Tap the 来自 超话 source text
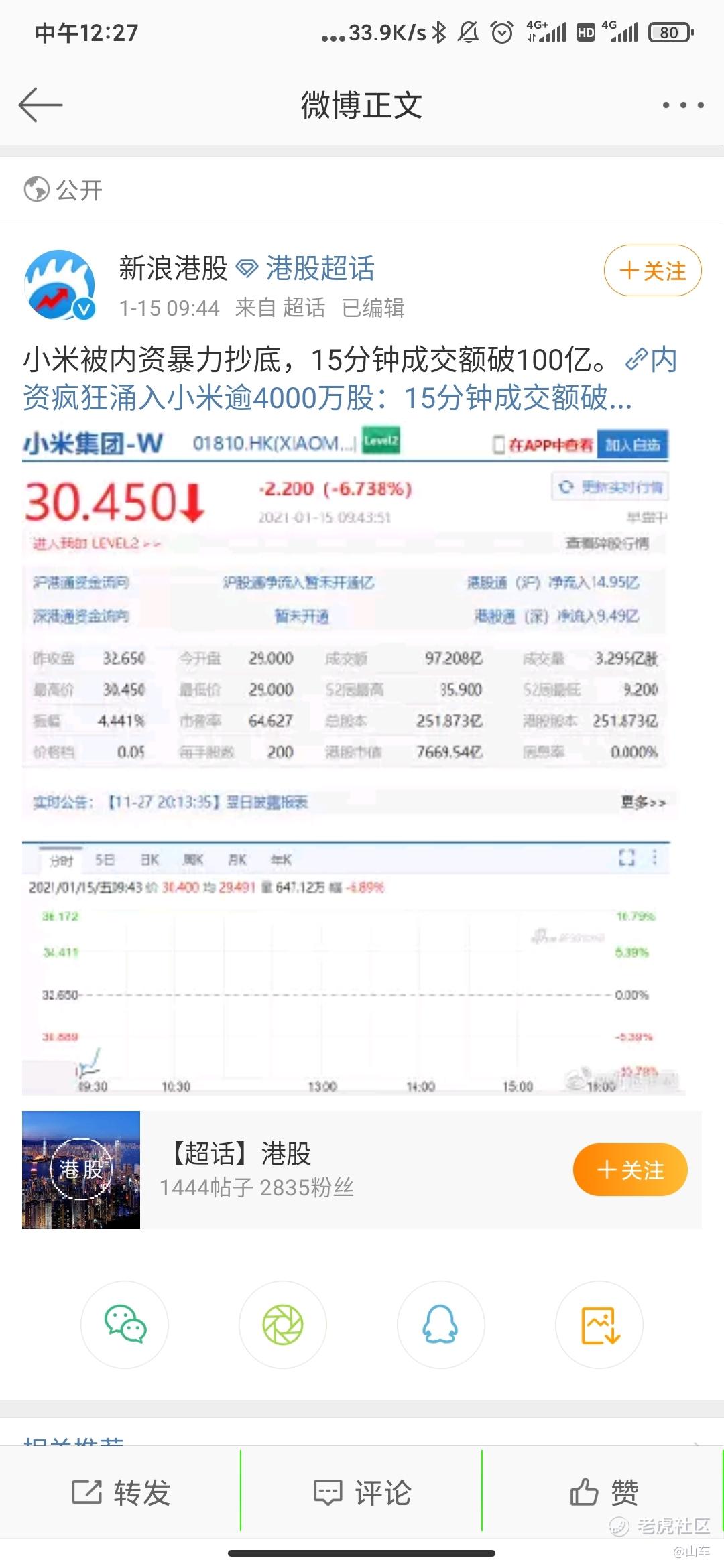724x1568 pixels. (280, 308)
